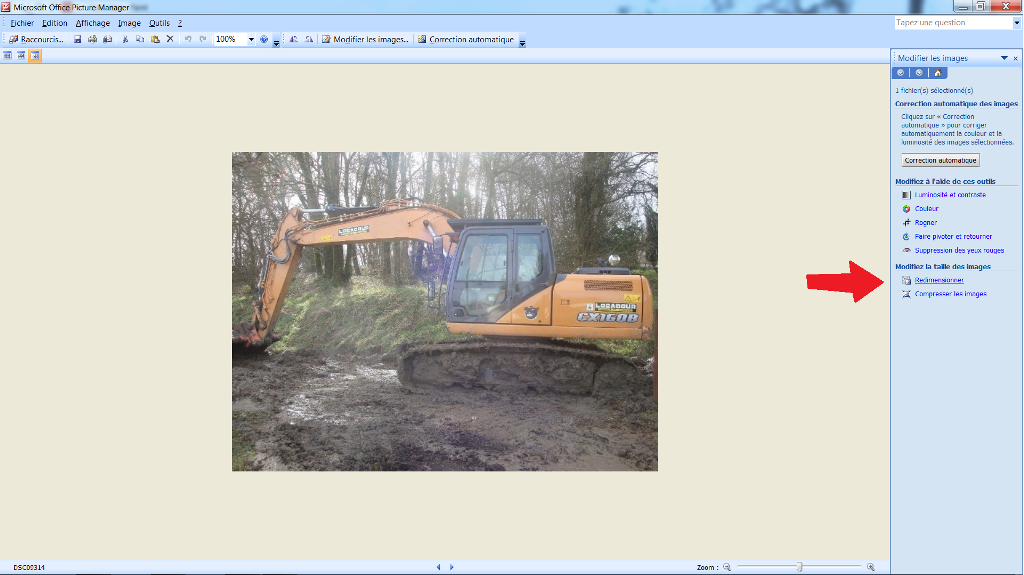The image size is (1024, 575).
Task: Open the Luminosité et contraste link
Action: (950, 195)
